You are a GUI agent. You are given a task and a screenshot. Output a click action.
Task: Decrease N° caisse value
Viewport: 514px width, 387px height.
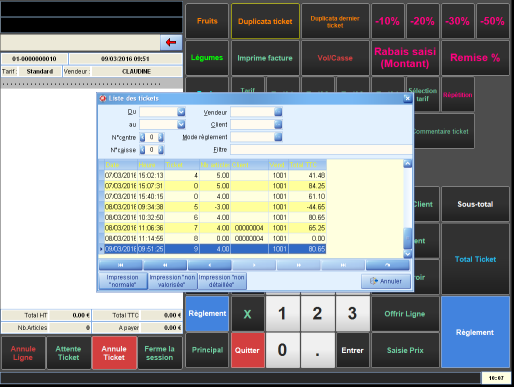[x=142, y=150]
